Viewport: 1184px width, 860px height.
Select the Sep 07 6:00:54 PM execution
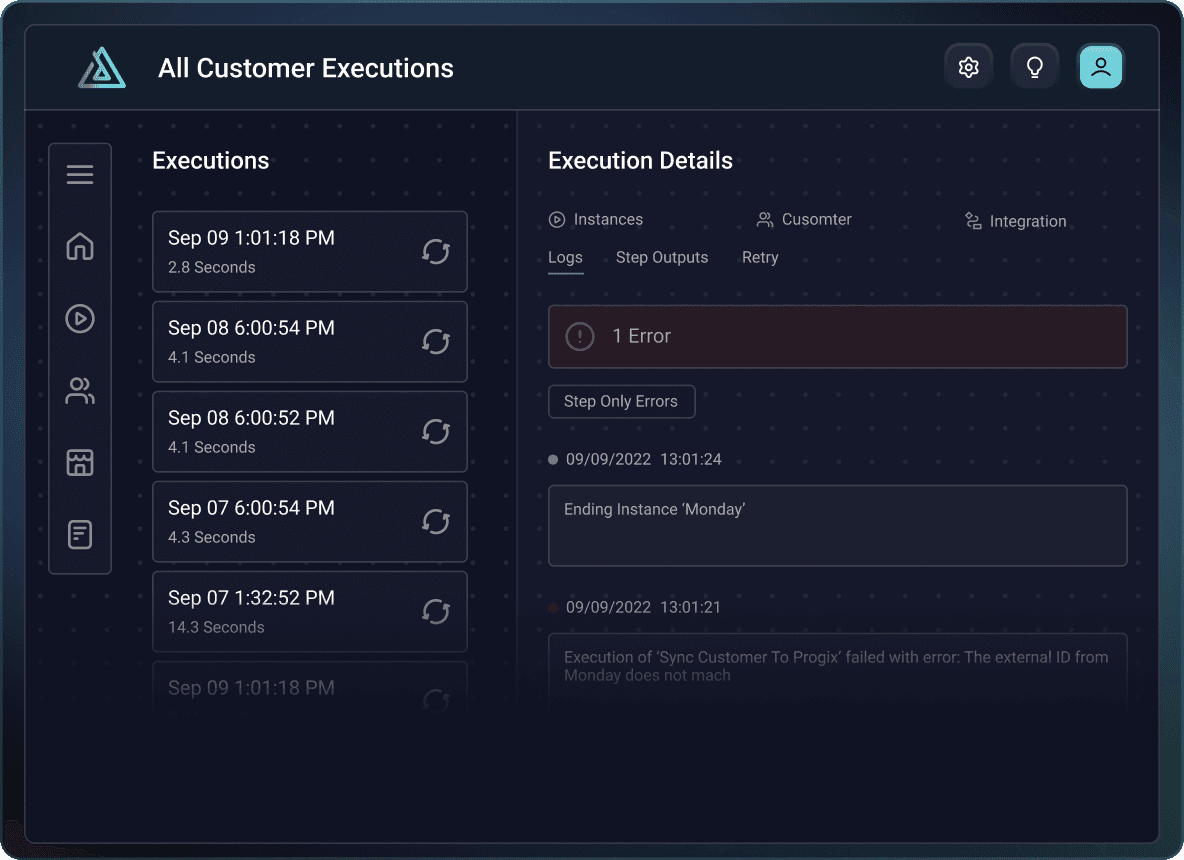pyautogui.click(x=310, y=522)
